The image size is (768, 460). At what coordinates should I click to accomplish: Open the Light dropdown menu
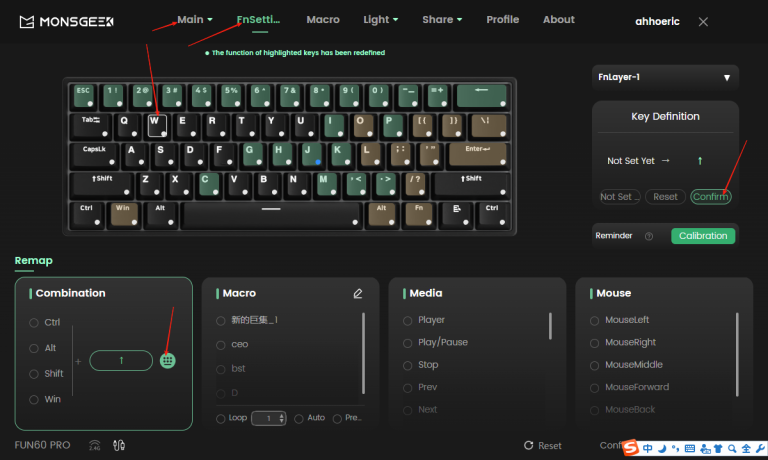click(x=380, y=20)
